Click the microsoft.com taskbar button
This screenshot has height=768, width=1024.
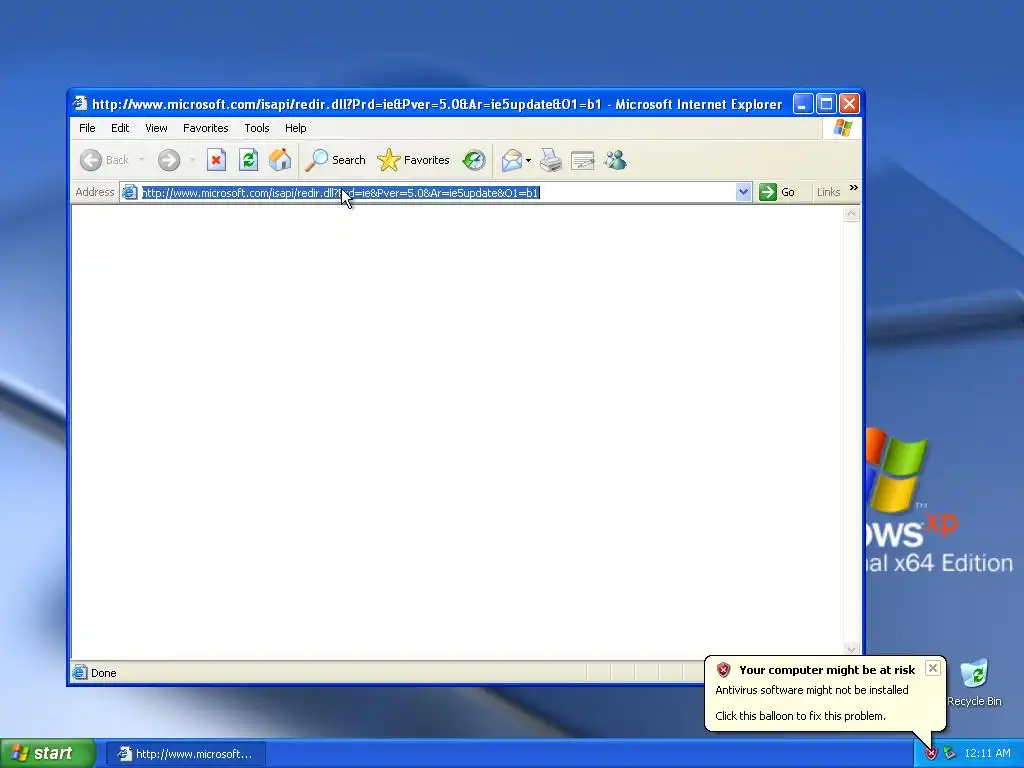[186, 754]
